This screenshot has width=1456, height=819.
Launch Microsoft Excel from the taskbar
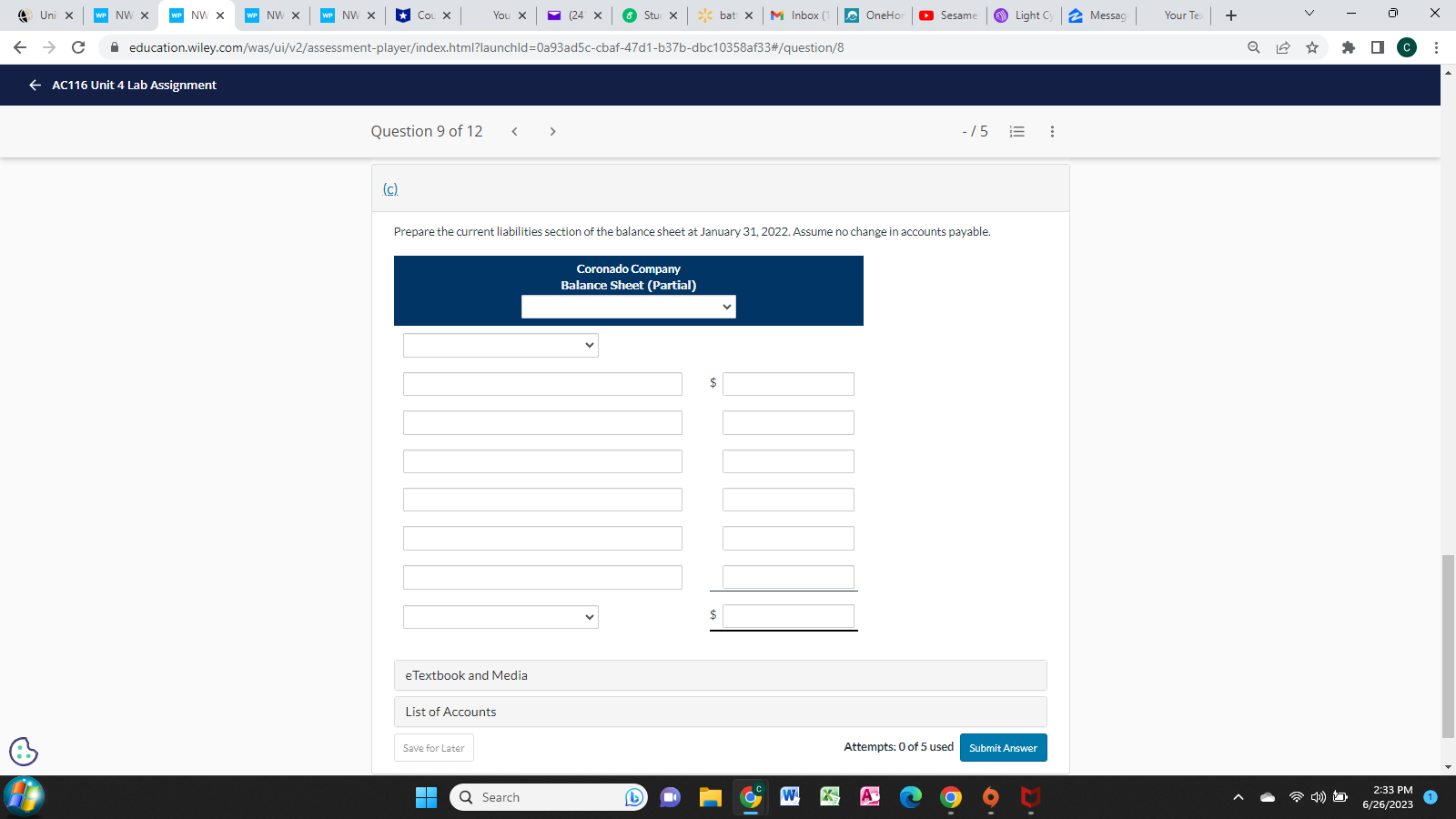829,796
